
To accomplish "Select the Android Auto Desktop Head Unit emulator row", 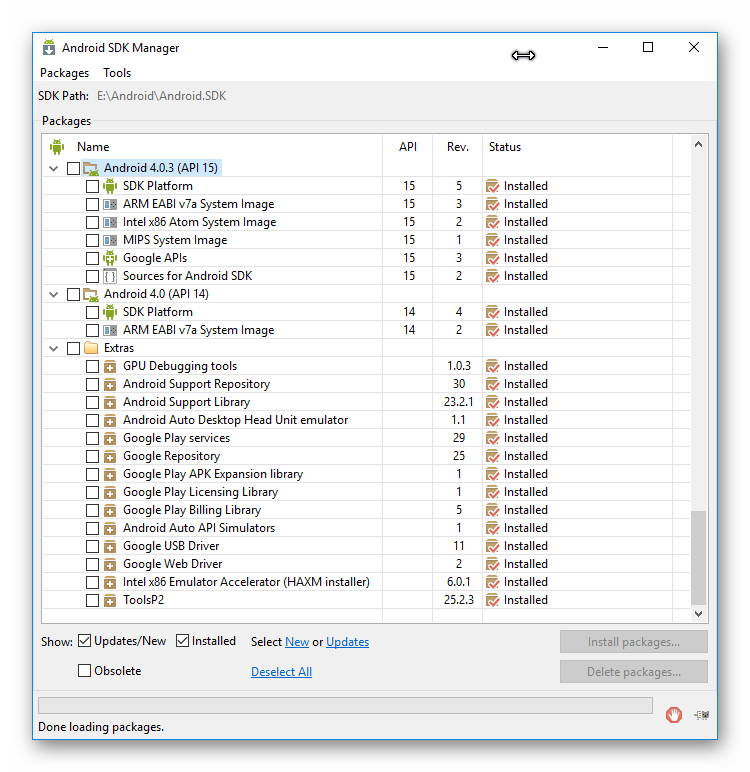I will pyautogui.click(x=366, y=420).
